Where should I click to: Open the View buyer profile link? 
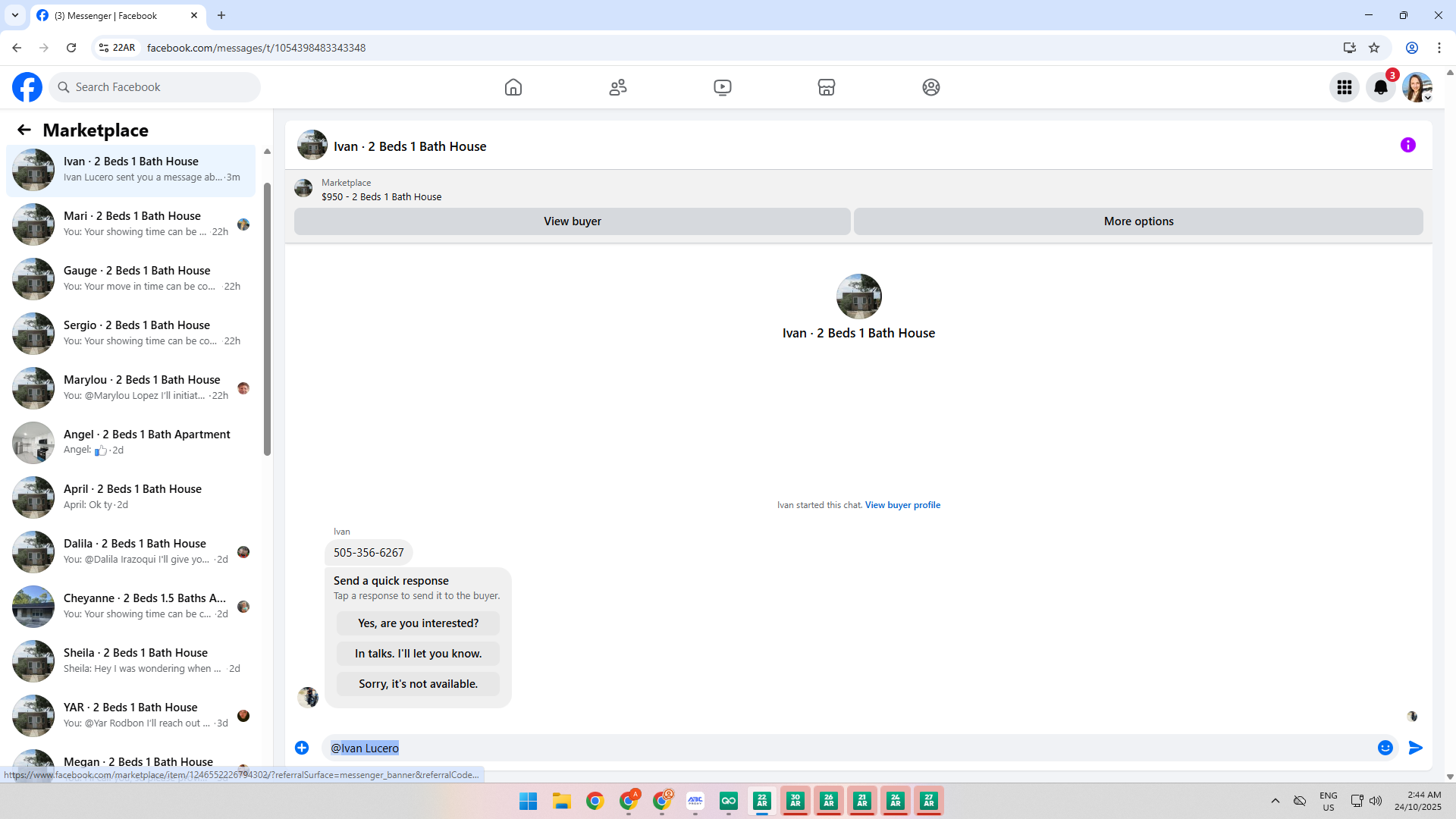(x=902, y=505)
